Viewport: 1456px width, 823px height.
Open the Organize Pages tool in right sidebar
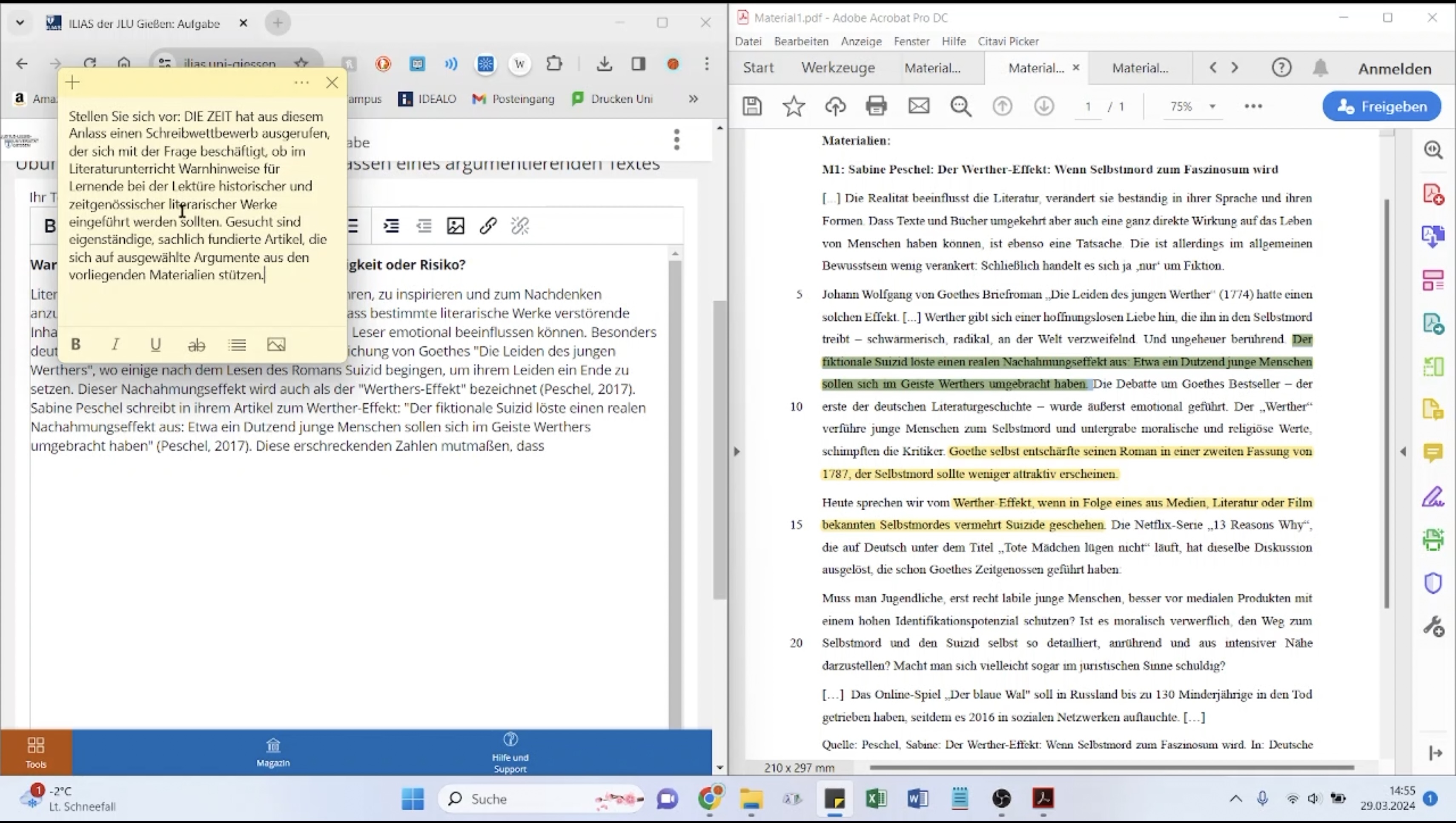tap(1433, 366)
